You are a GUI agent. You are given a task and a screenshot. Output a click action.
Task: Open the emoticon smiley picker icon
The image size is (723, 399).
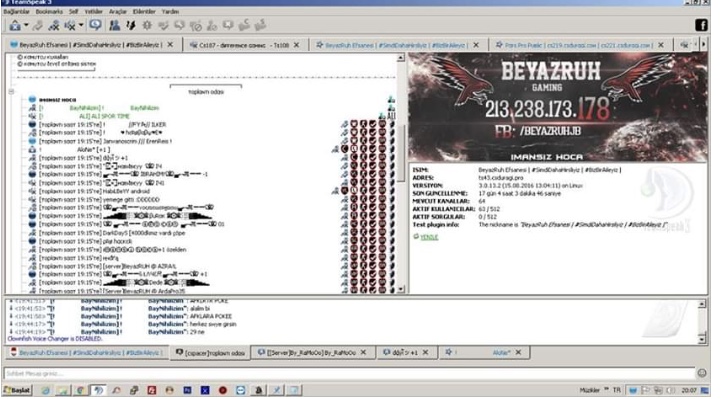pos(701,373)
